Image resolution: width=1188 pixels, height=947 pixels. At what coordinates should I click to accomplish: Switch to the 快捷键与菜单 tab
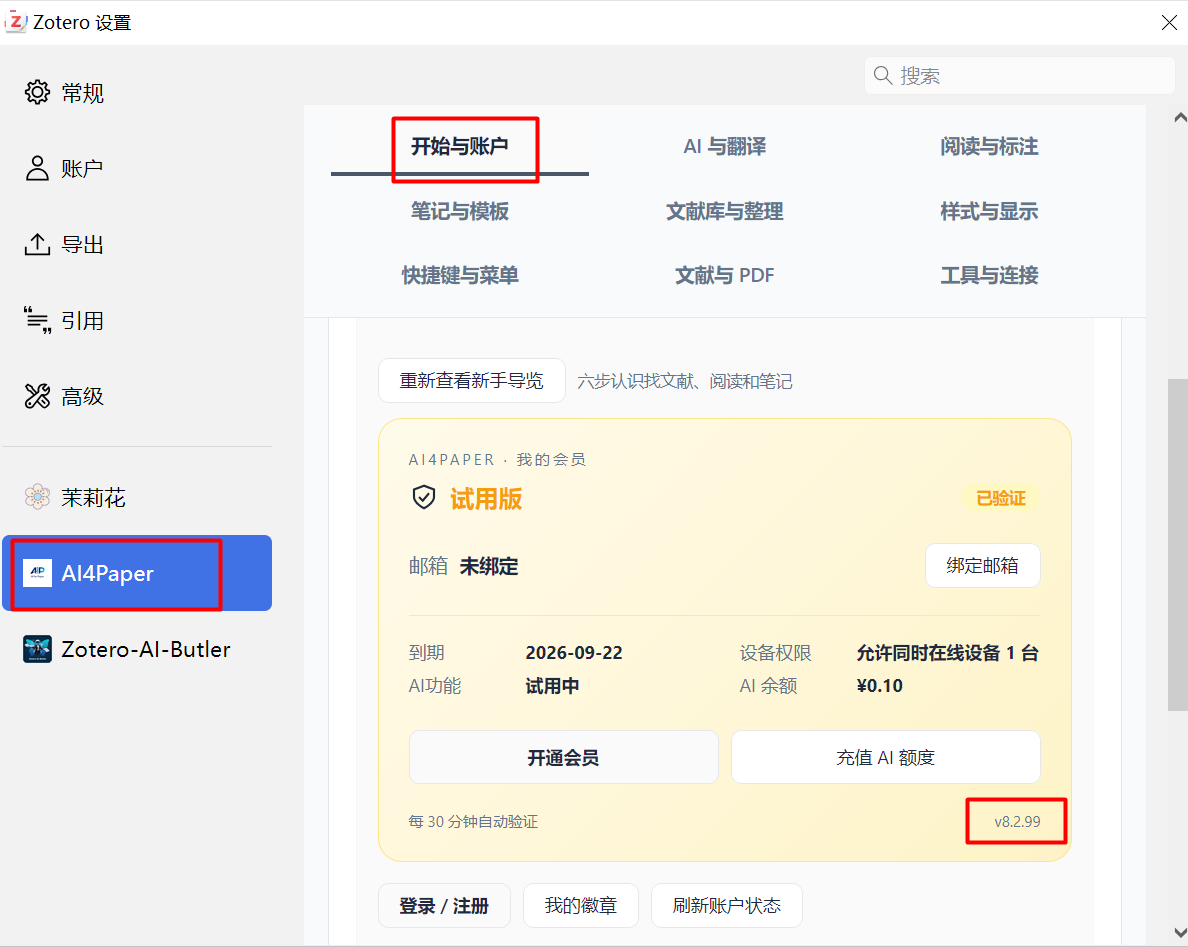[460, 275]
